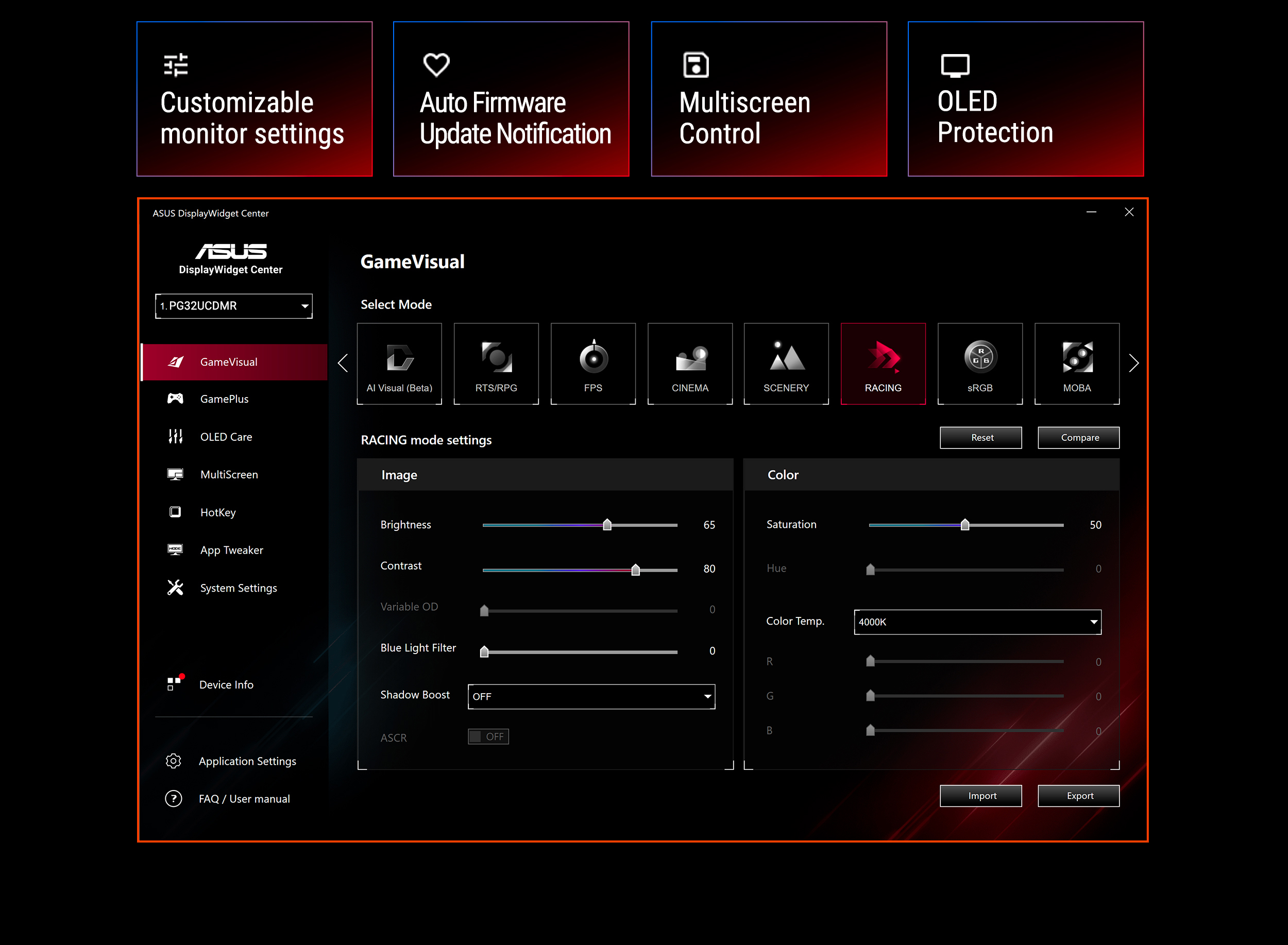Screen dimensions: 1288x945
Task: Click the Application Settings gear icon
Action: pos(174,761)
